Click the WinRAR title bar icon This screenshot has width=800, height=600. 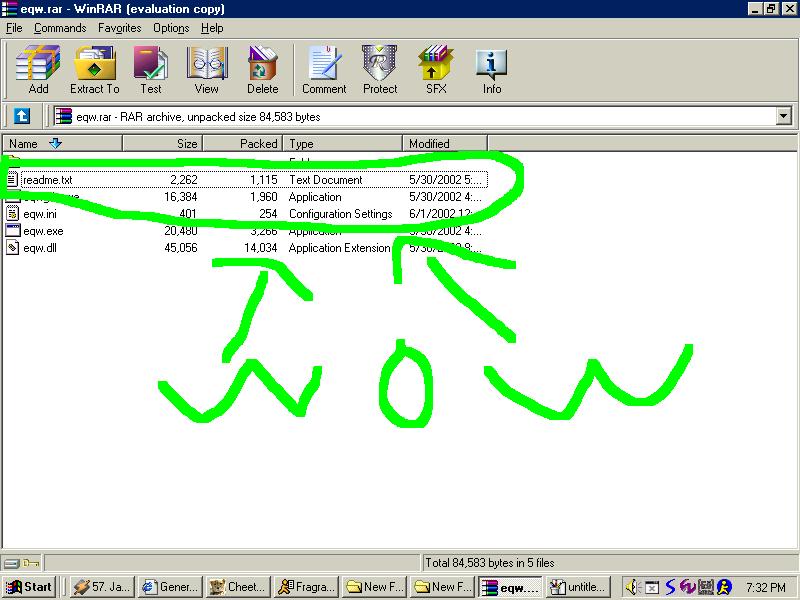click(9, 9)
